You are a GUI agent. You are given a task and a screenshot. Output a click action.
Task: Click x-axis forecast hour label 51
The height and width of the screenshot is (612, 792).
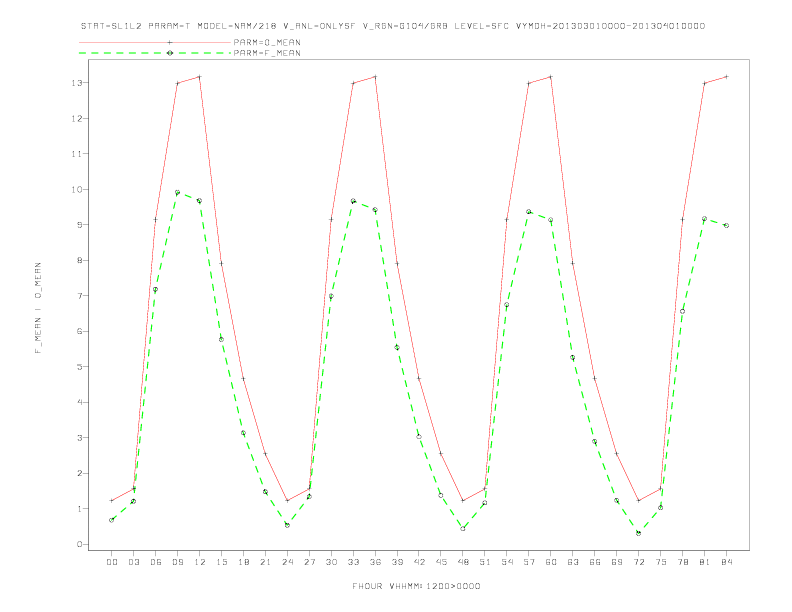(x=485, y=562)
